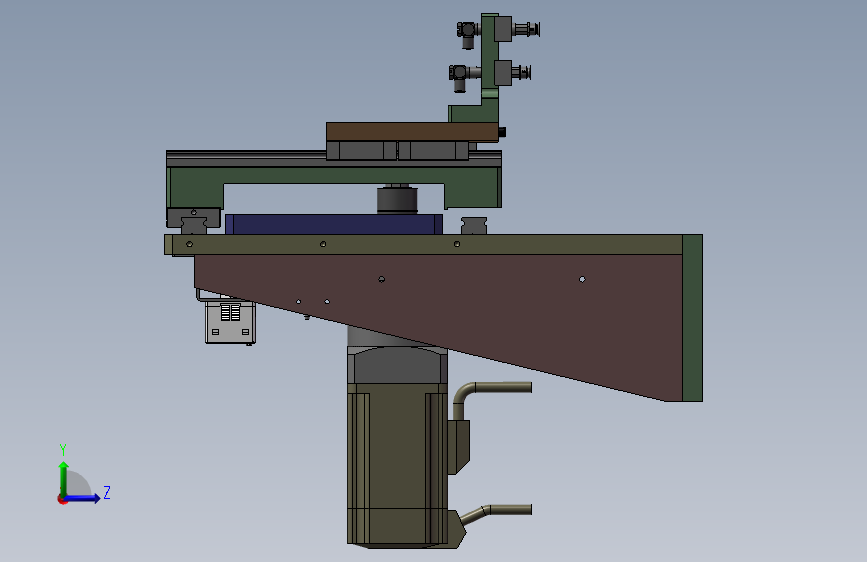Select the green bridge-shaped carriage frame
This screenshot has height=562, width=867.
334,176
